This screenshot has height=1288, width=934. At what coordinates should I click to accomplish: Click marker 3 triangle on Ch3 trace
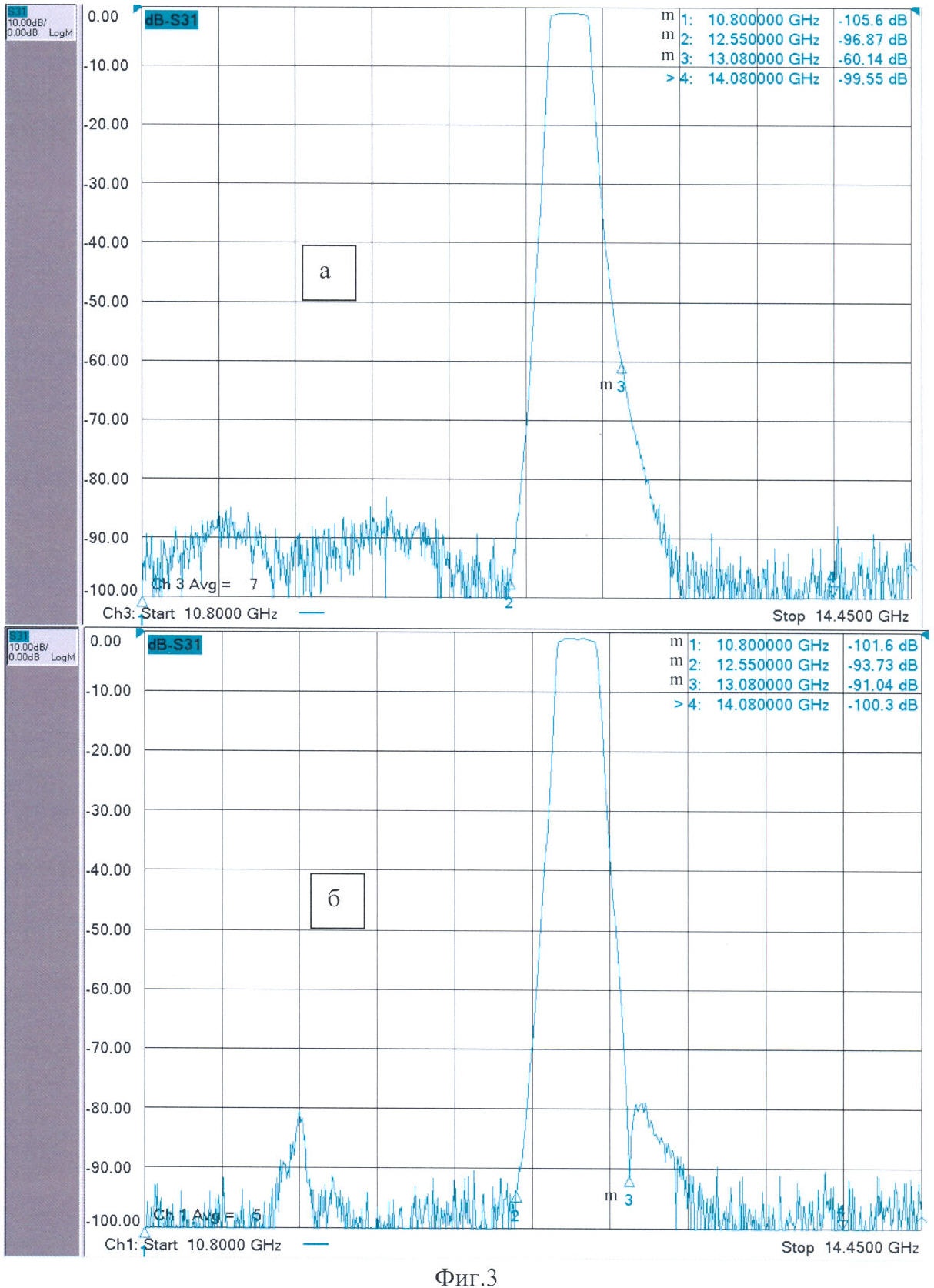point(621,369)
